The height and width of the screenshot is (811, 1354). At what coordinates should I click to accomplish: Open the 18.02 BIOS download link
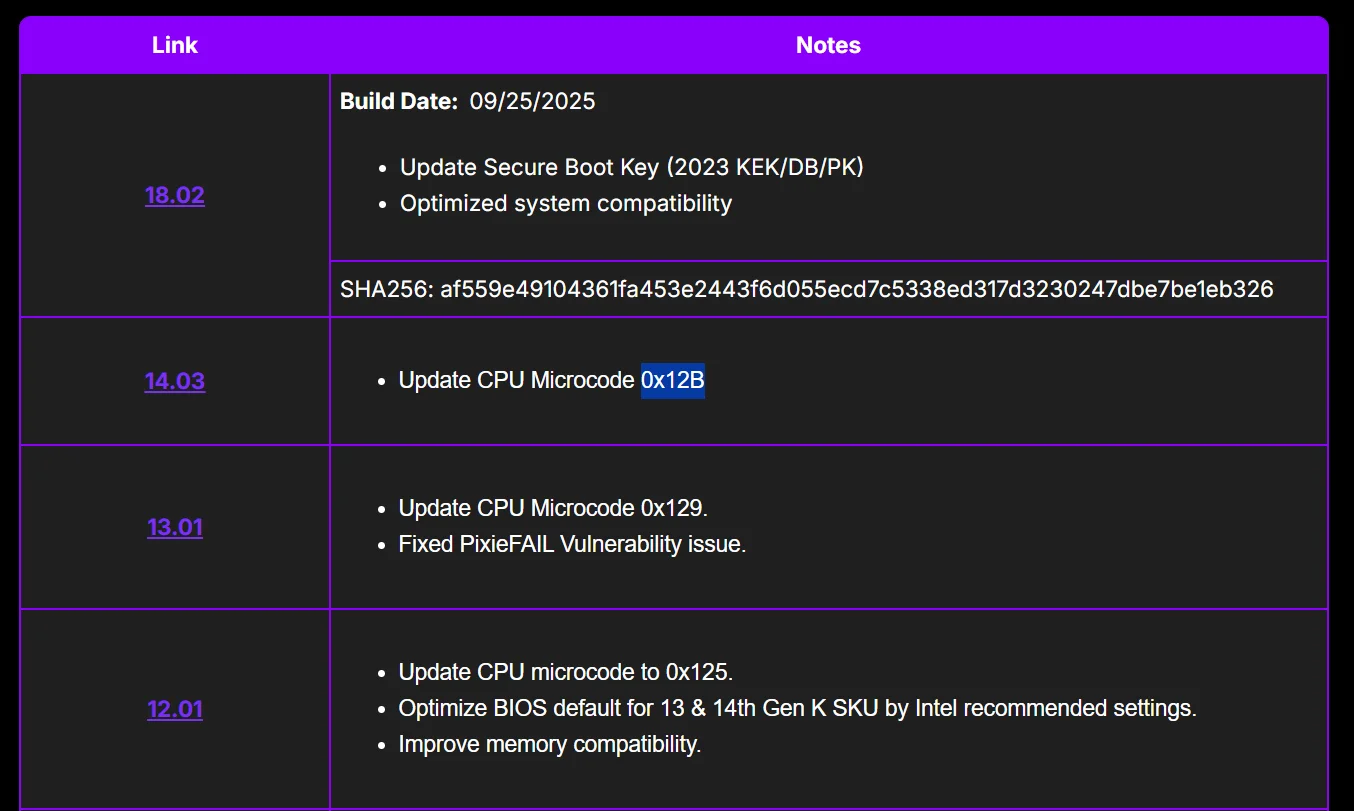[175, 195]
